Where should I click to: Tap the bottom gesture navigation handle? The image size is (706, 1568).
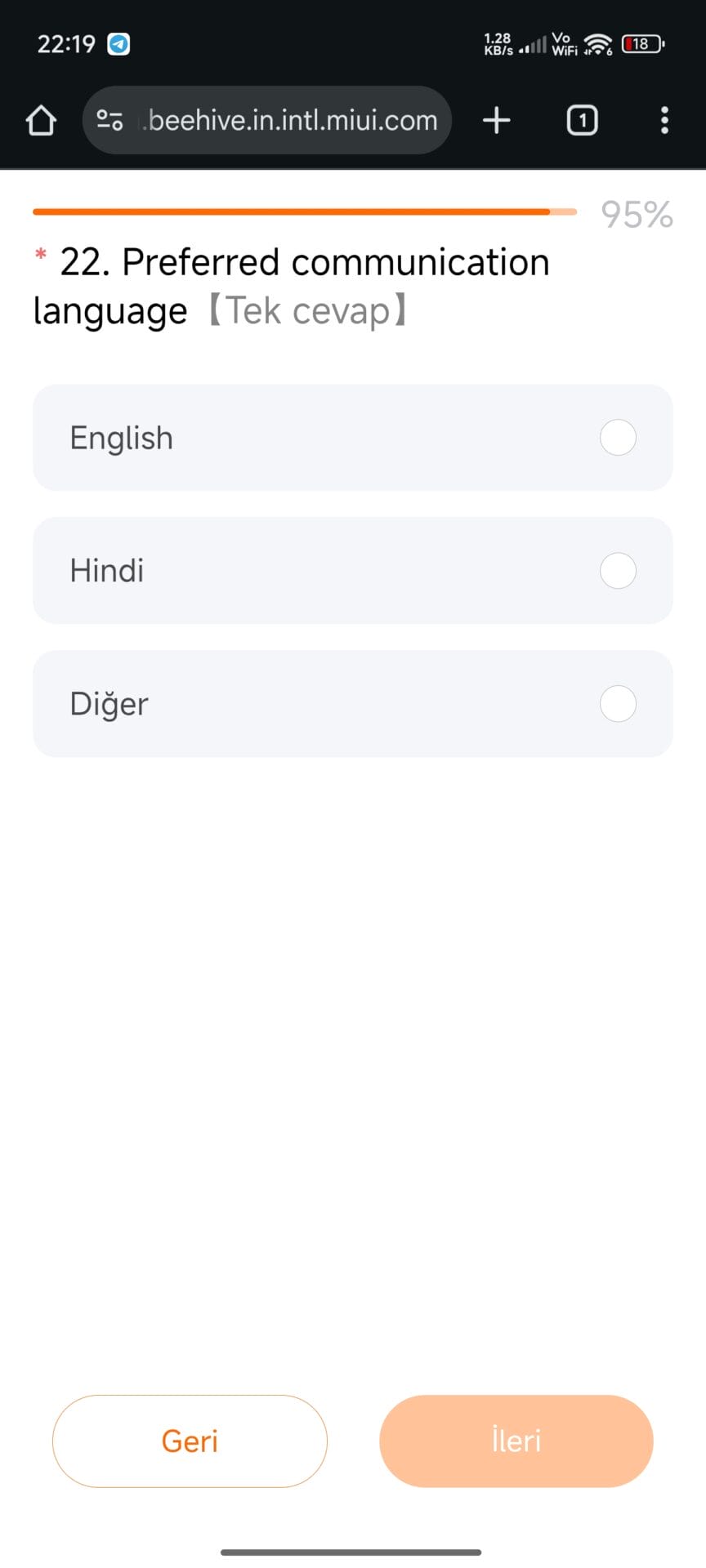point(351,1552)
